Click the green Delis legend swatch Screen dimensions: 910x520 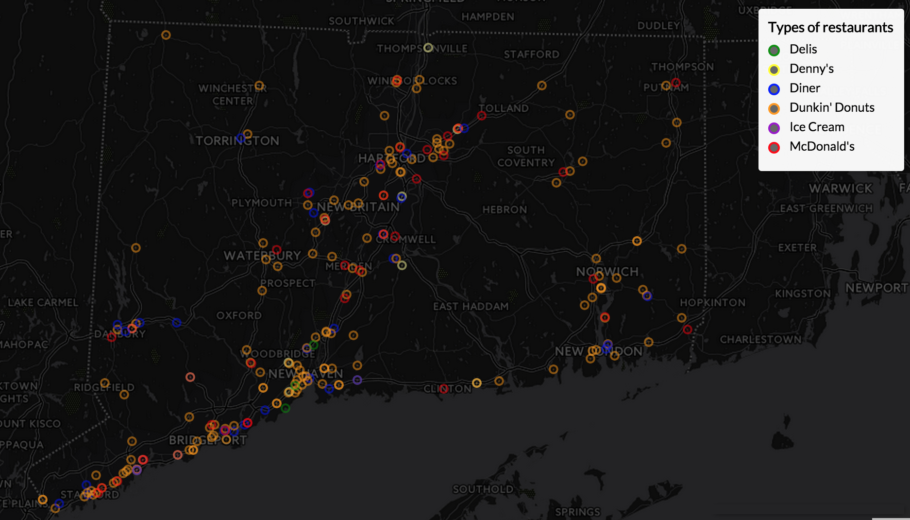pyautogui.click(x=774, y=50)
